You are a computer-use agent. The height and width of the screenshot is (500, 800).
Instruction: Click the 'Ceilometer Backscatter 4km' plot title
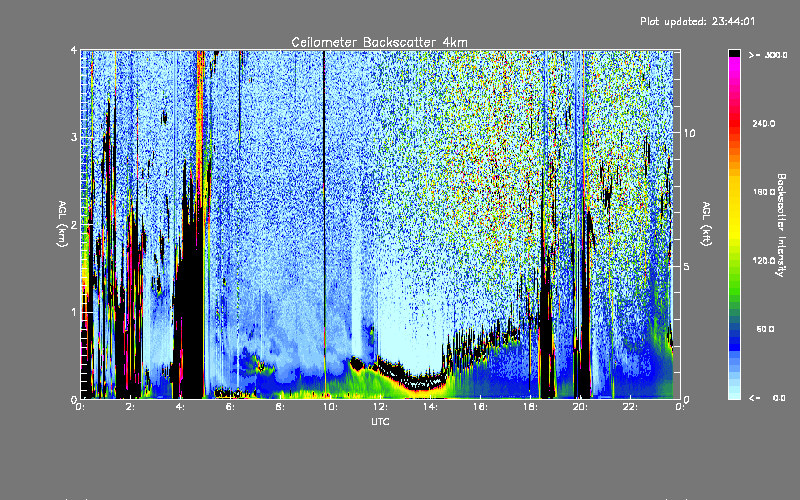(379, 42)
